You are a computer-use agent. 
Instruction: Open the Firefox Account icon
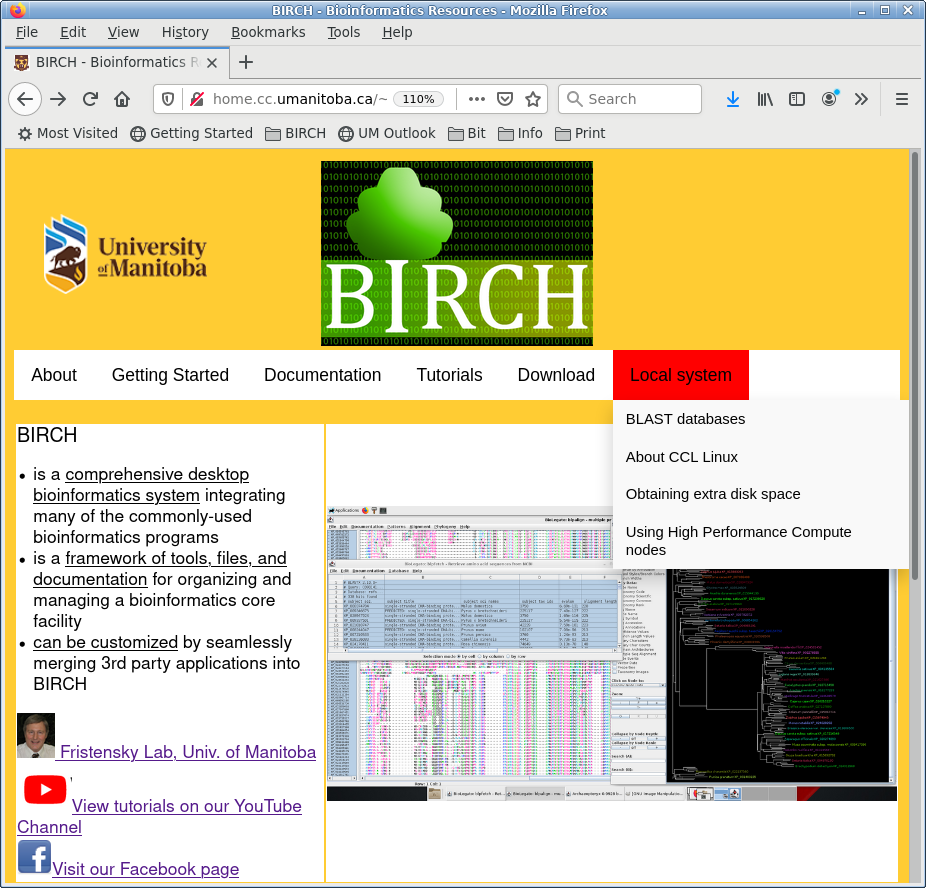(x=830, y=99)
